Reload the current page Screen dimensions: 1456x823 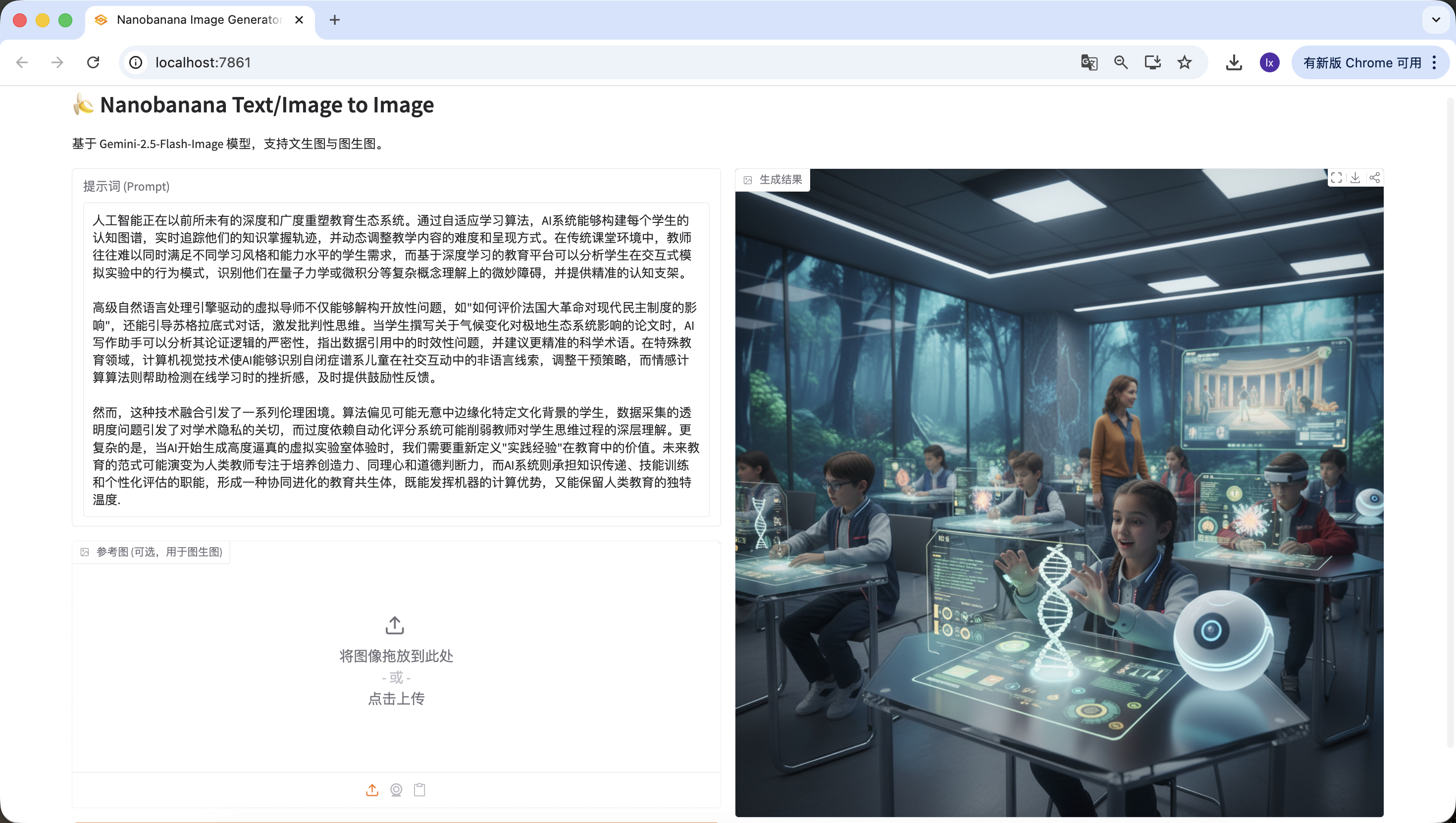click(93, 62)
